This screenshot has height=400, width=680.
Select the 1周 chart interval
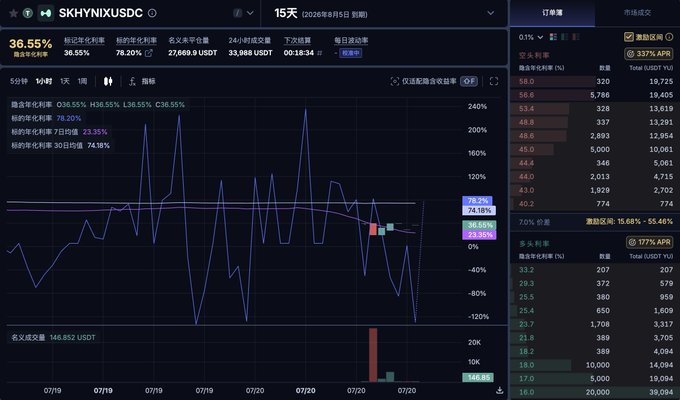click(x=82, y=81)
